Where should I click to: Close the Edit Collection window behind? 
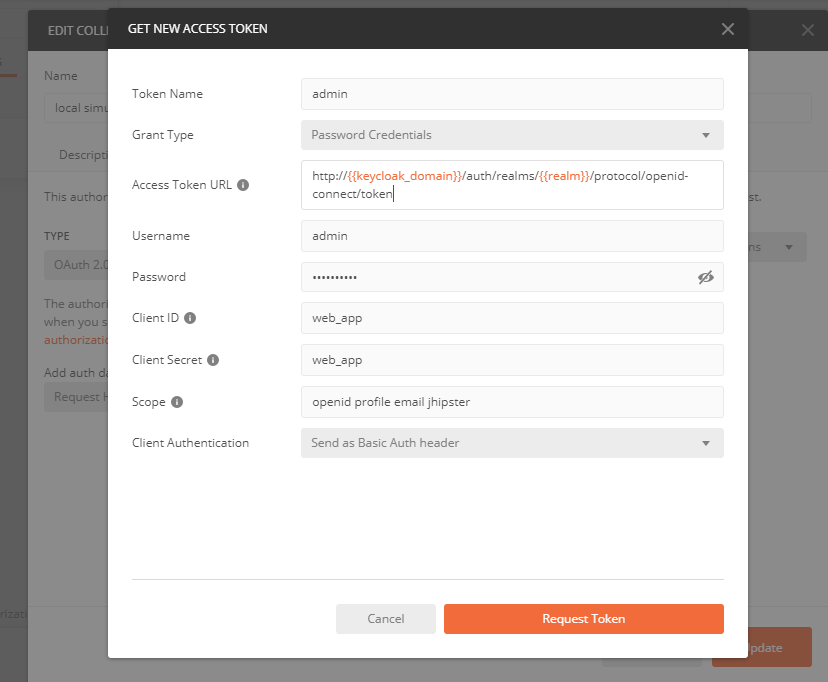tap(807, 30)
